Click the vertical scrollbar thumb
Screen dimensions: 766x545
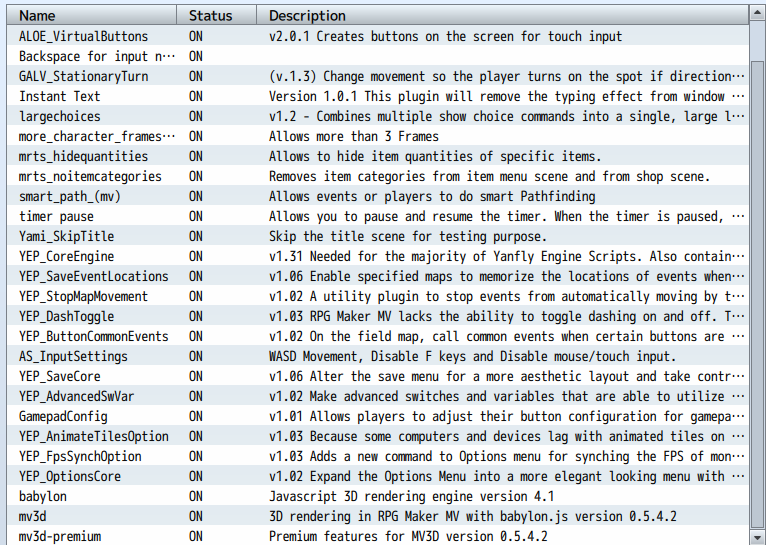[x=757, y=293]
